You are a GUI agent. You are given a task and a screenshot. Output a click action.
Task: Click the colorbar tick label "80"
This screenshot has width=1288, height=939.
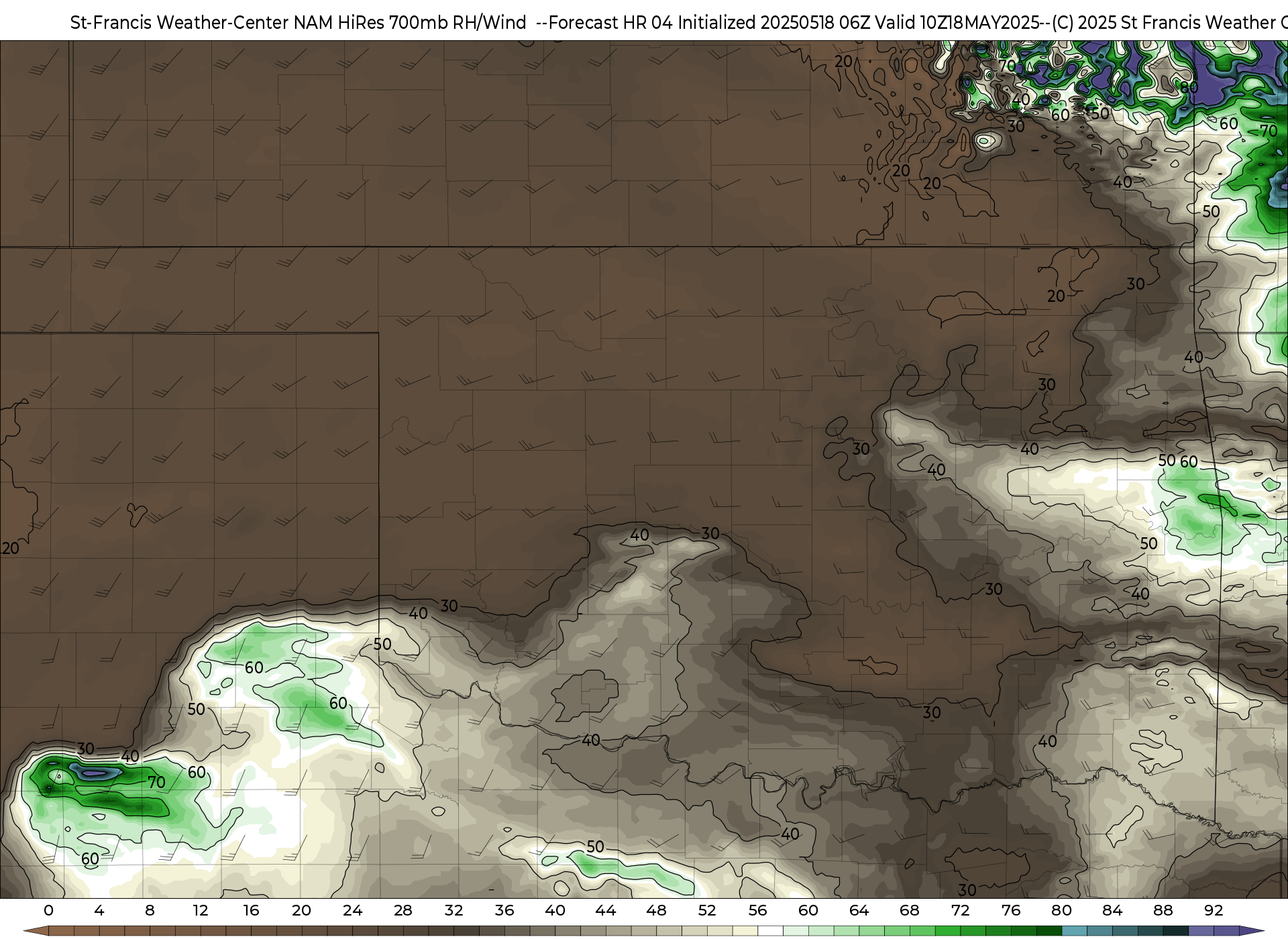[1062, 910]
